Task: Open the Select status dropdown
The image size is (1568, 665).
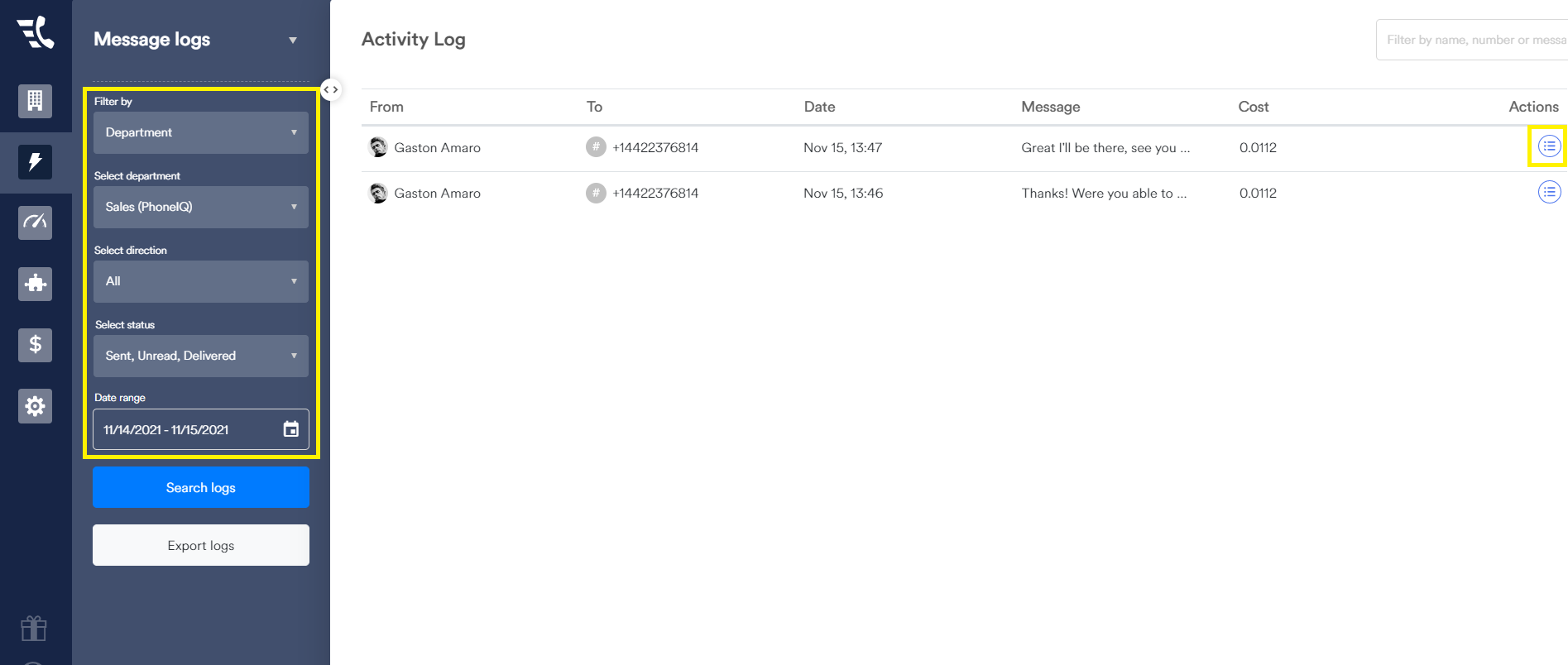Action: coord(200,356)
